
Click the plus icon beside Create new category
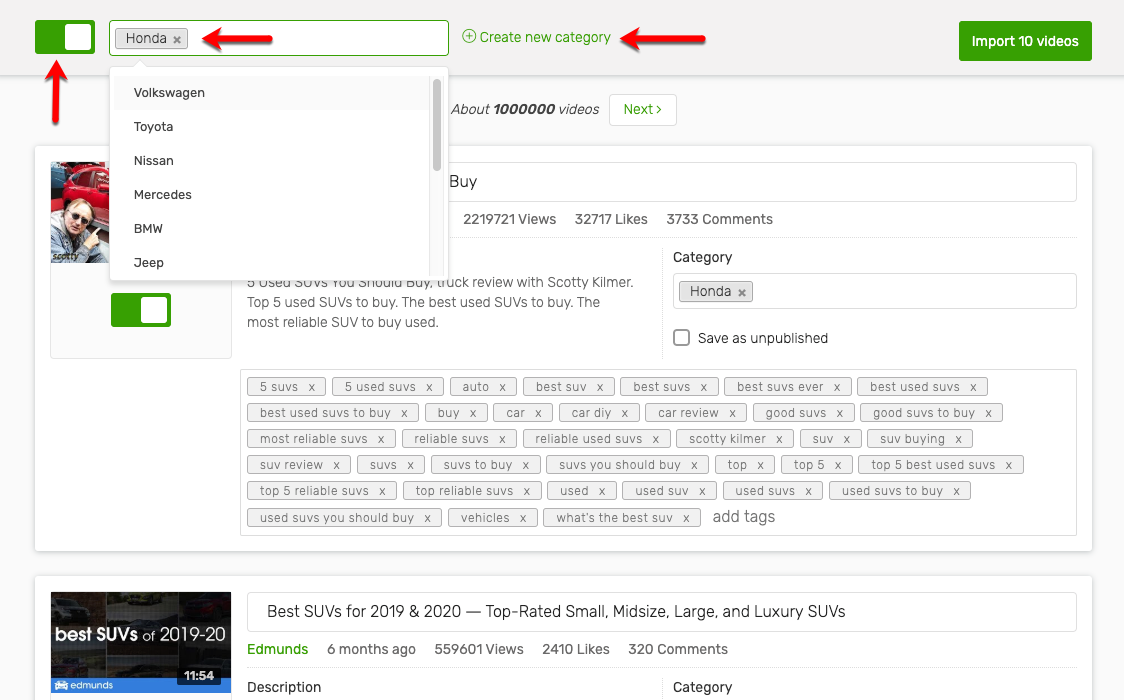pyautogui.click(x=469, y=37)
